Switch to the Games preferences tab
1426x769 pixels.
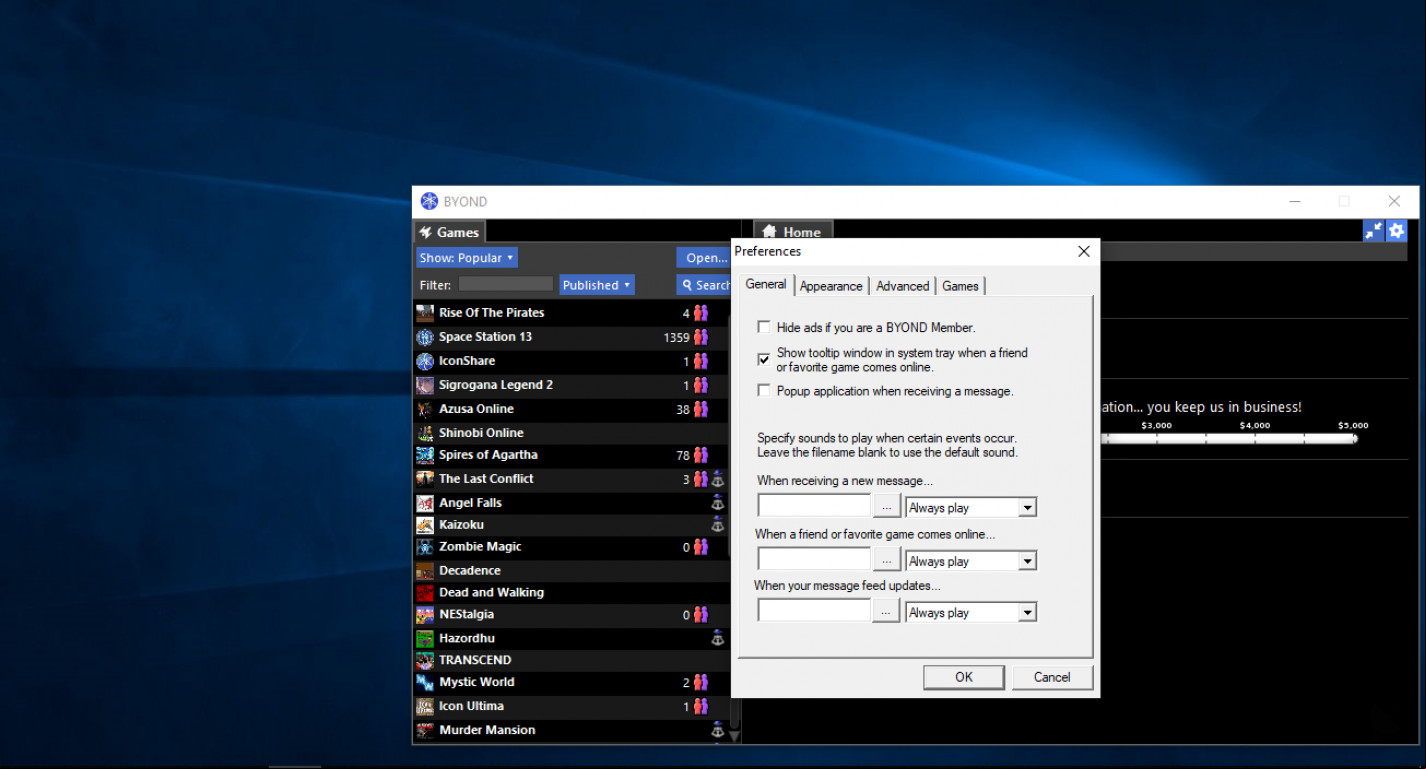click(960, 286)
